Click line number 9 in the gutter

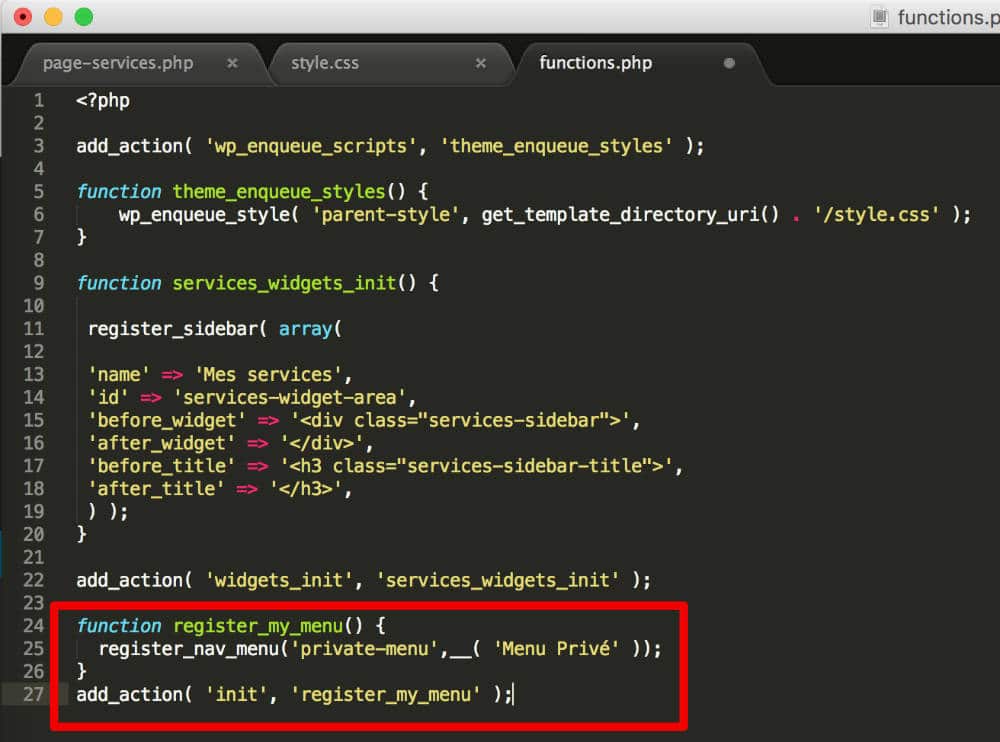coord(39,283)
